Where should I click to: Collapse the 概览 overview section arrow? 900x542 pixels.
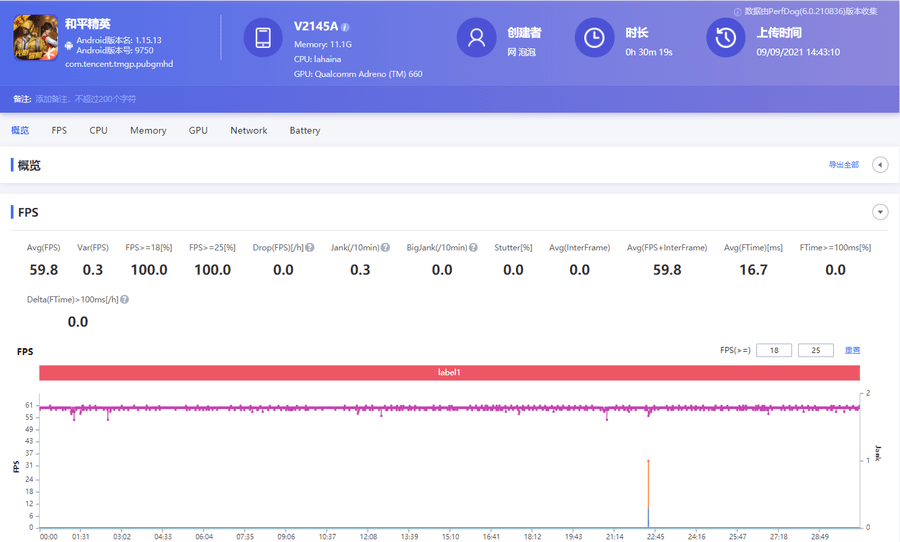(880, 165)
